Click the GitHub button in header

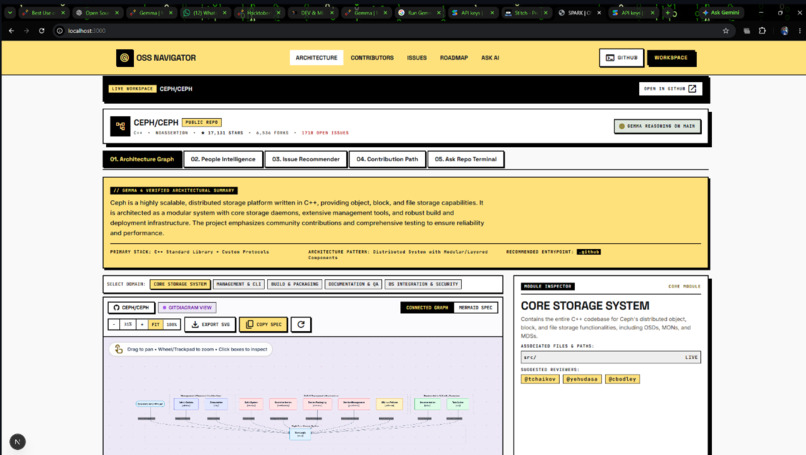pyautogui.click(x=621, y=58)
